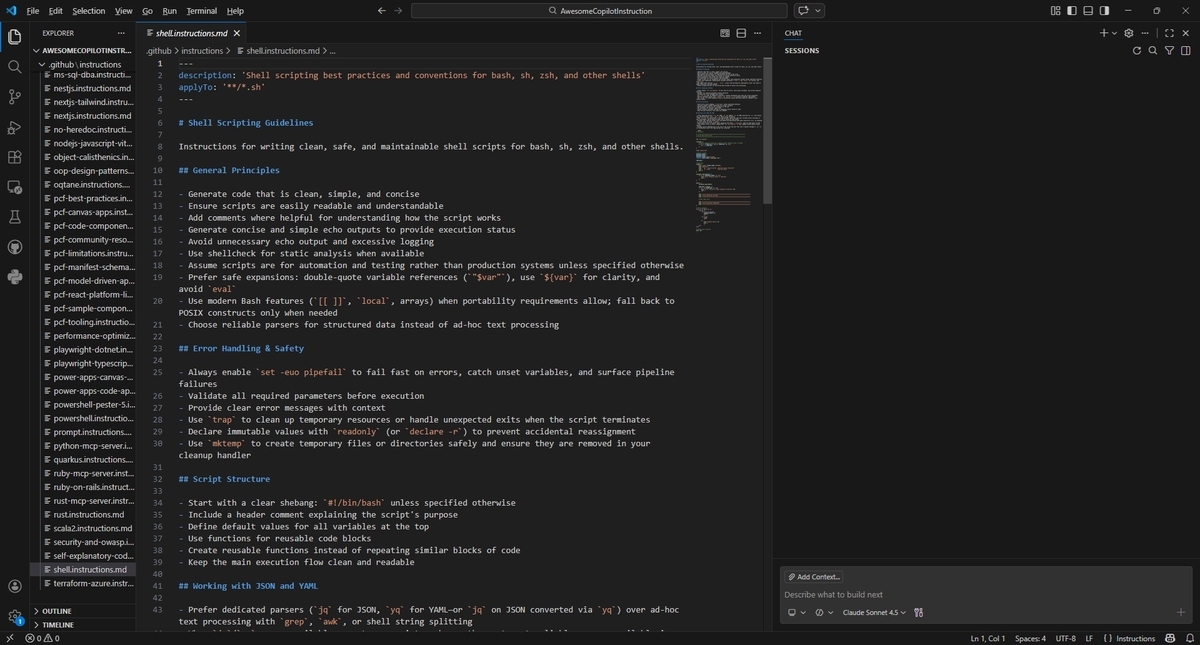Toggle secondary side bar visibility
This screenshot has height=645, width=1200.
pos(1104,10)
